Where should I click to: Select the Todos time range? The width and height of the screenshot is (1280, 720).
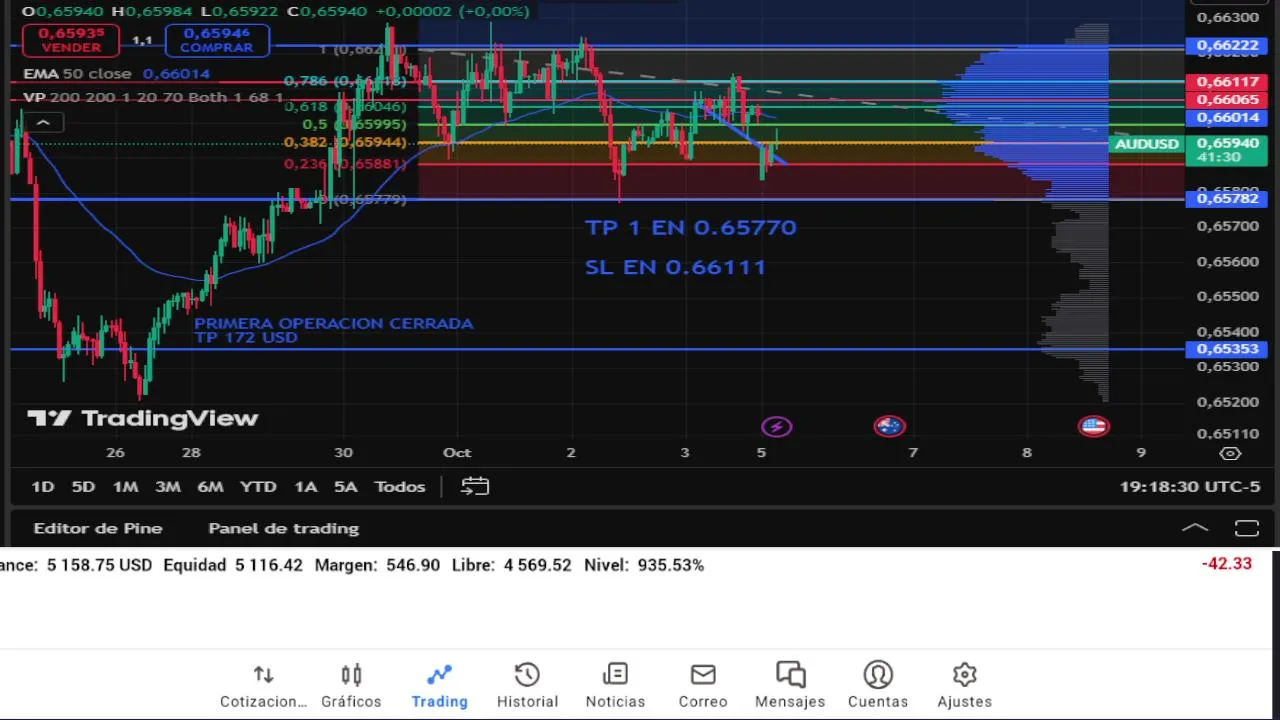tap(399, 487)
